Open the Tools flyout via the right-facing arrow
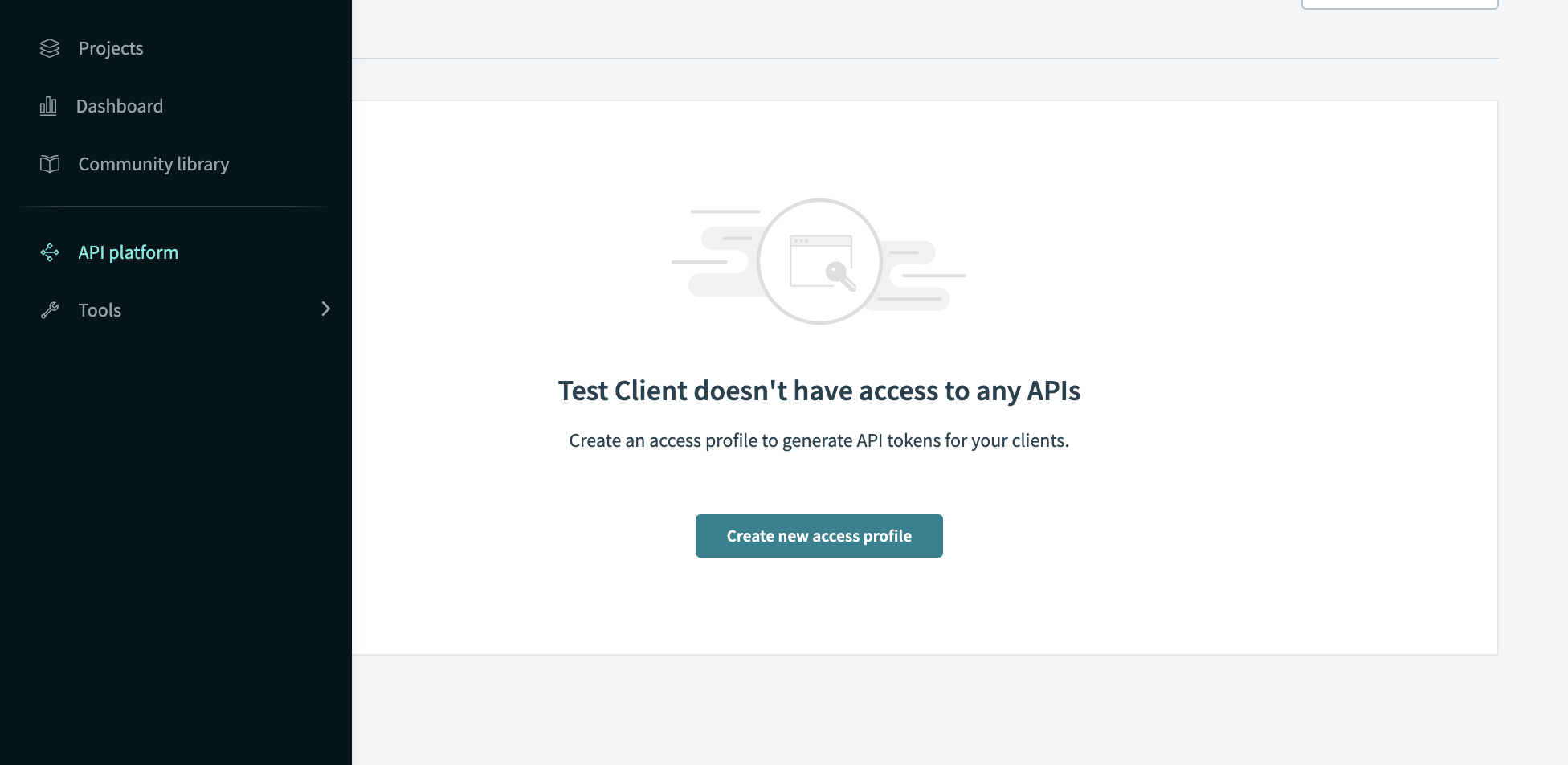 [x=326, y=309]
